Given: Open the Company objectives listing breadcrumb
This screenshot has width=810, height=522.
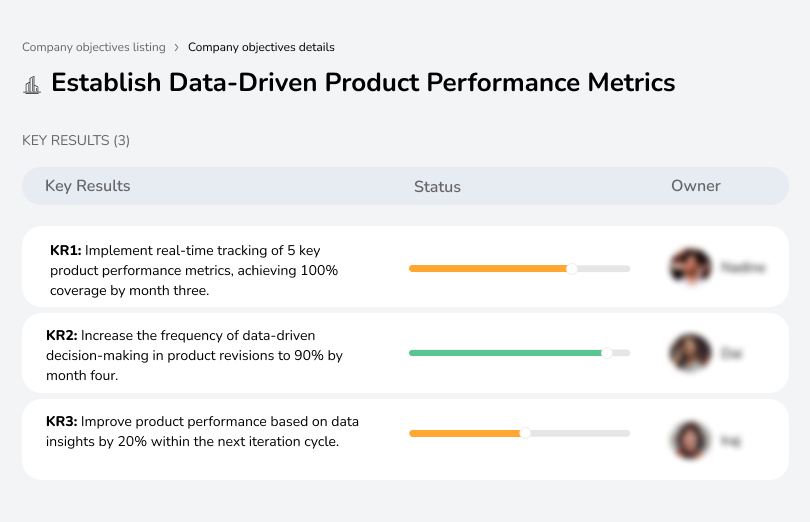Looking at the screenshot, I should click(x=94, y=47).
